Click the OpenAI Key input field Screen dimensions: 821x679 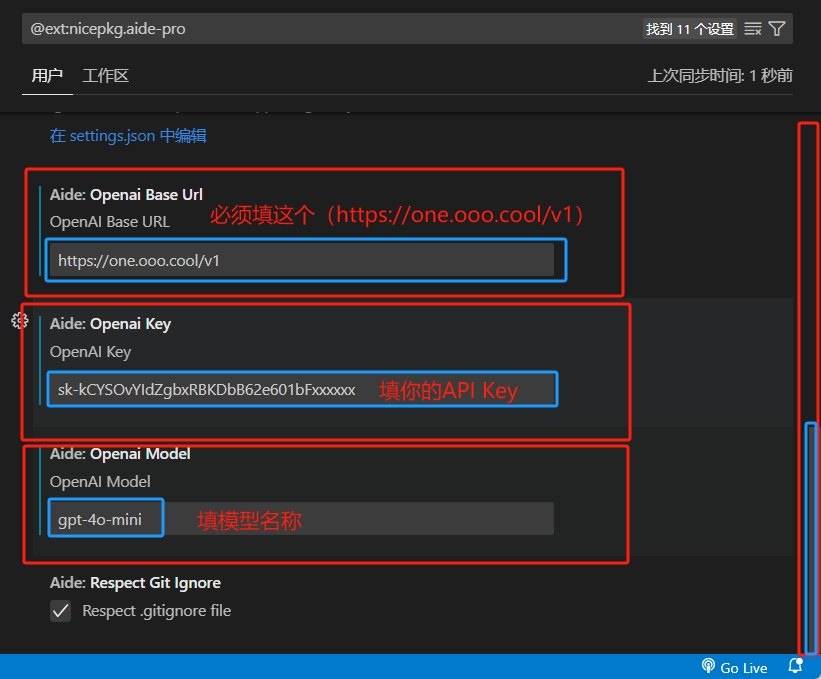[301, 390]
